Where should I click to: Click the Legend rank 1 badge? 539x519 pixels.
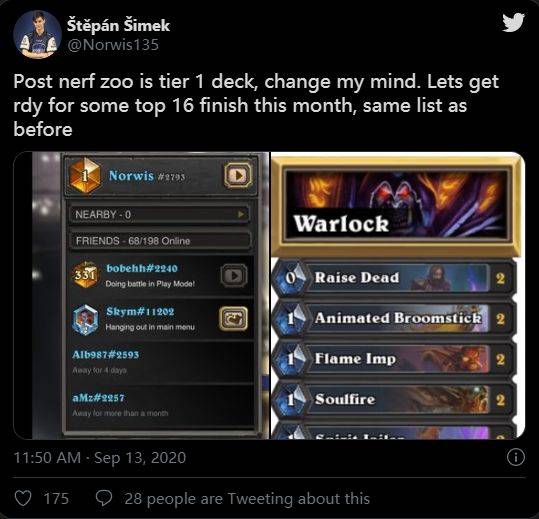[x=85, y=176]
